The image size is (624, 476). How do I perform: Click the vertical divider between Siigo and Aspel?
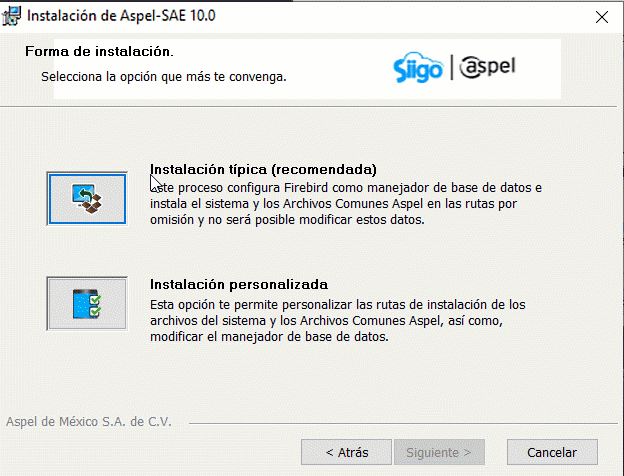click(x=452, y=67)
